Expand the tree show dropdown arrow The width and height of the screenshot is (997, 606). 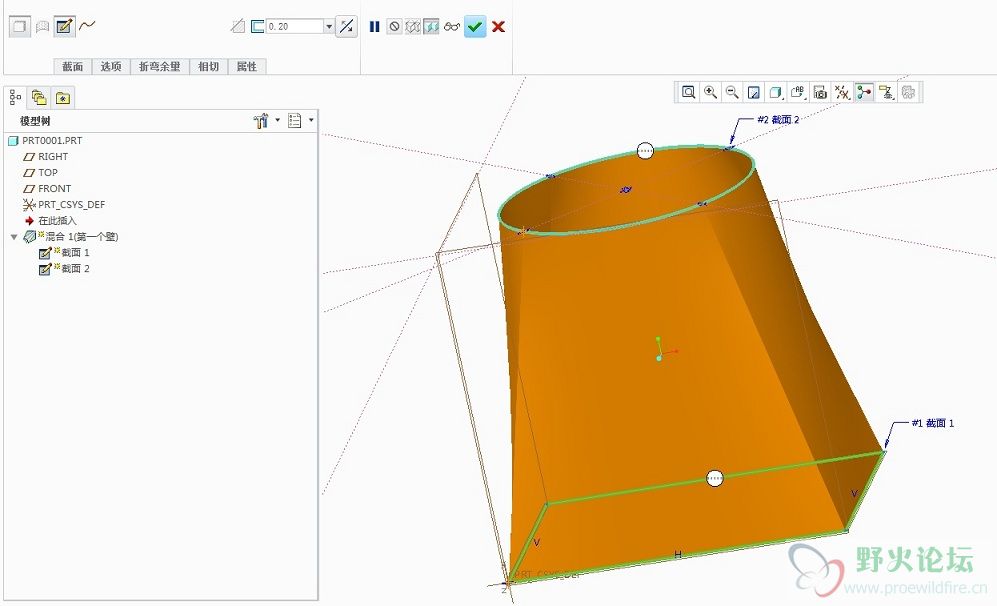coord(311,120)
